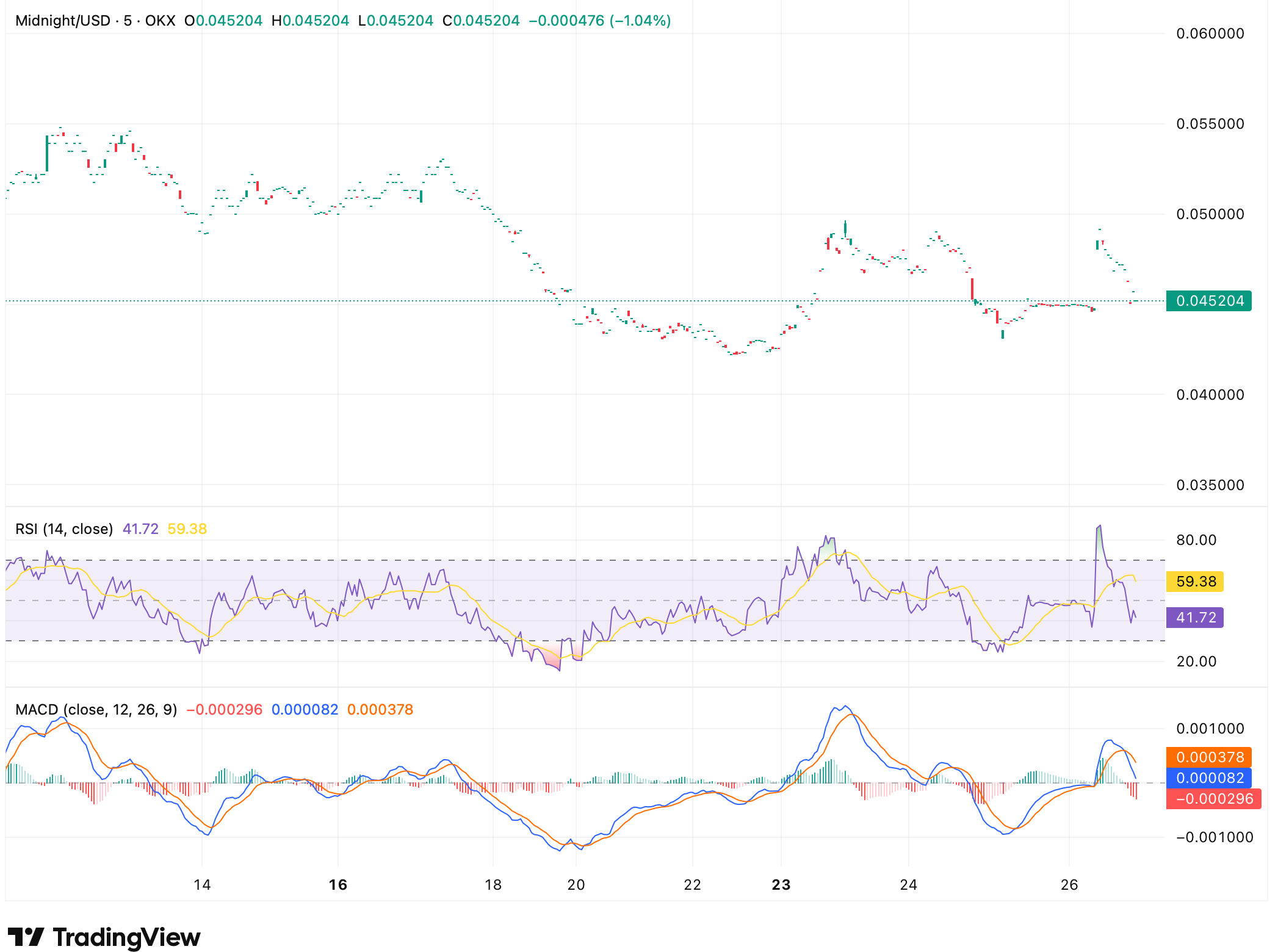1278x952 pixels.
Task: Click the price axis label 0.050000
Action: [x=1211, y=213]
